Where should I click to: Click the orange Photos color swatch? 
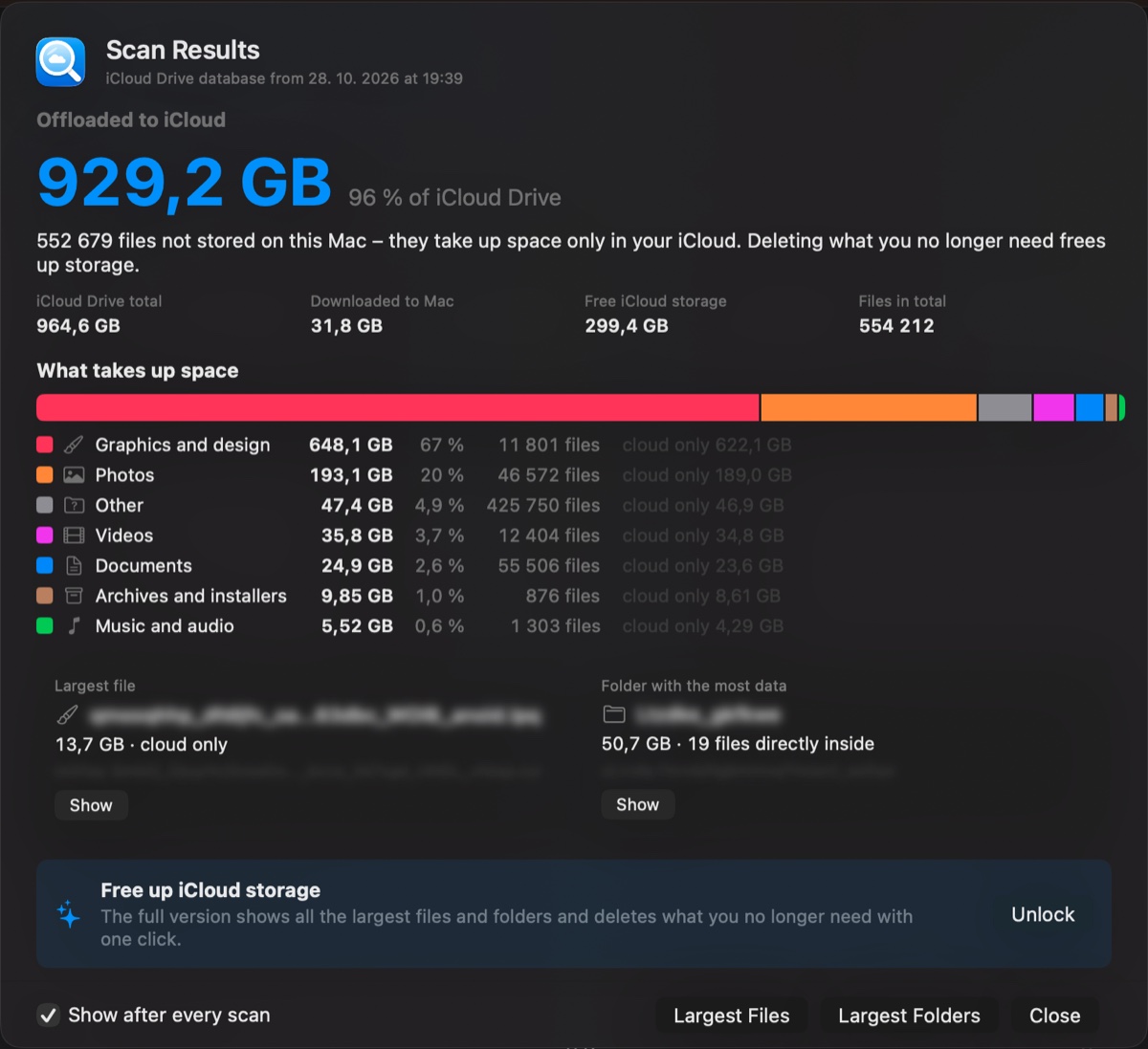44,475
